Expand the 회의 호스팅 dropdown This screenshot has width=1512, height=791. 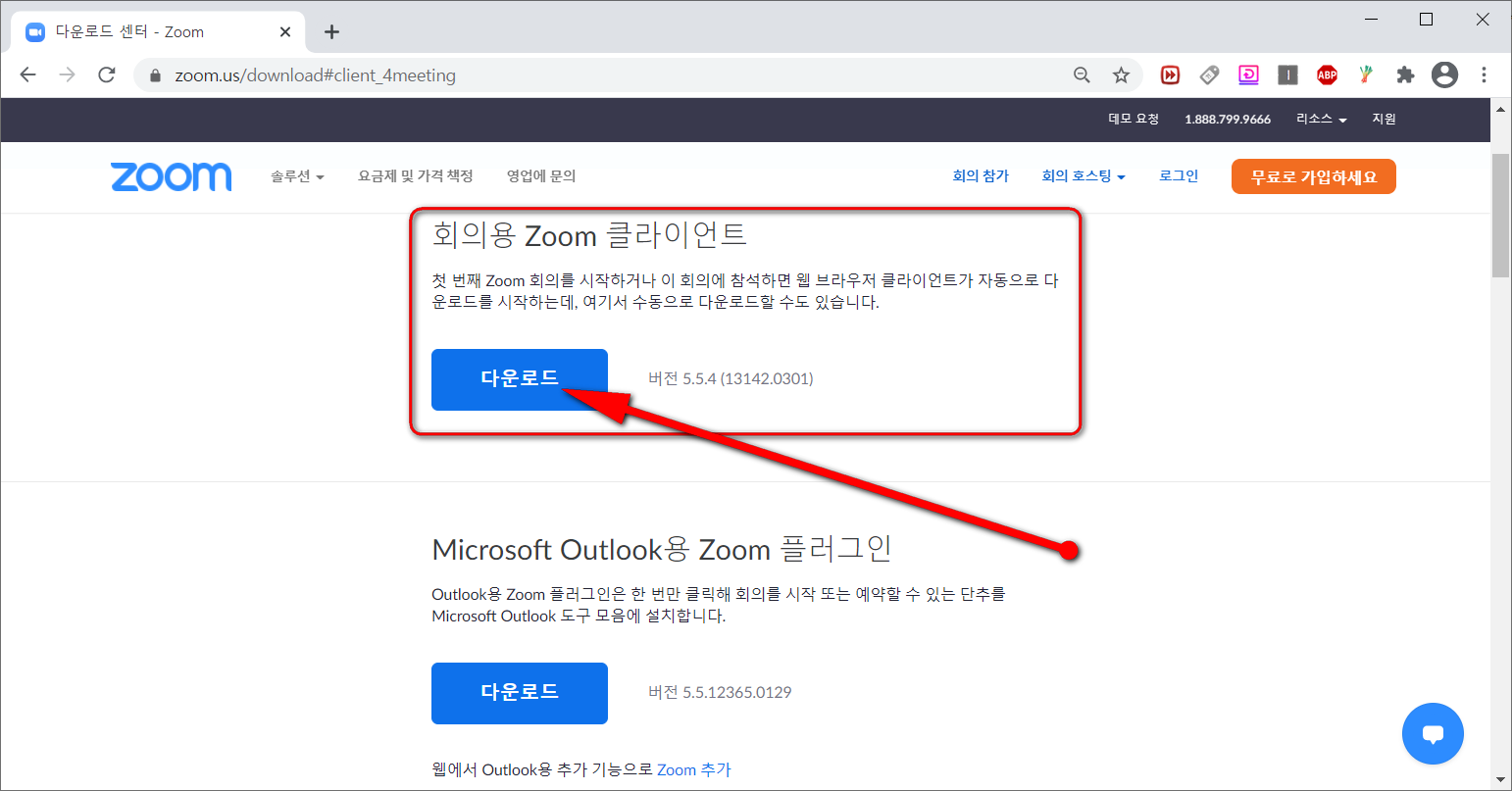[1084, 176]
